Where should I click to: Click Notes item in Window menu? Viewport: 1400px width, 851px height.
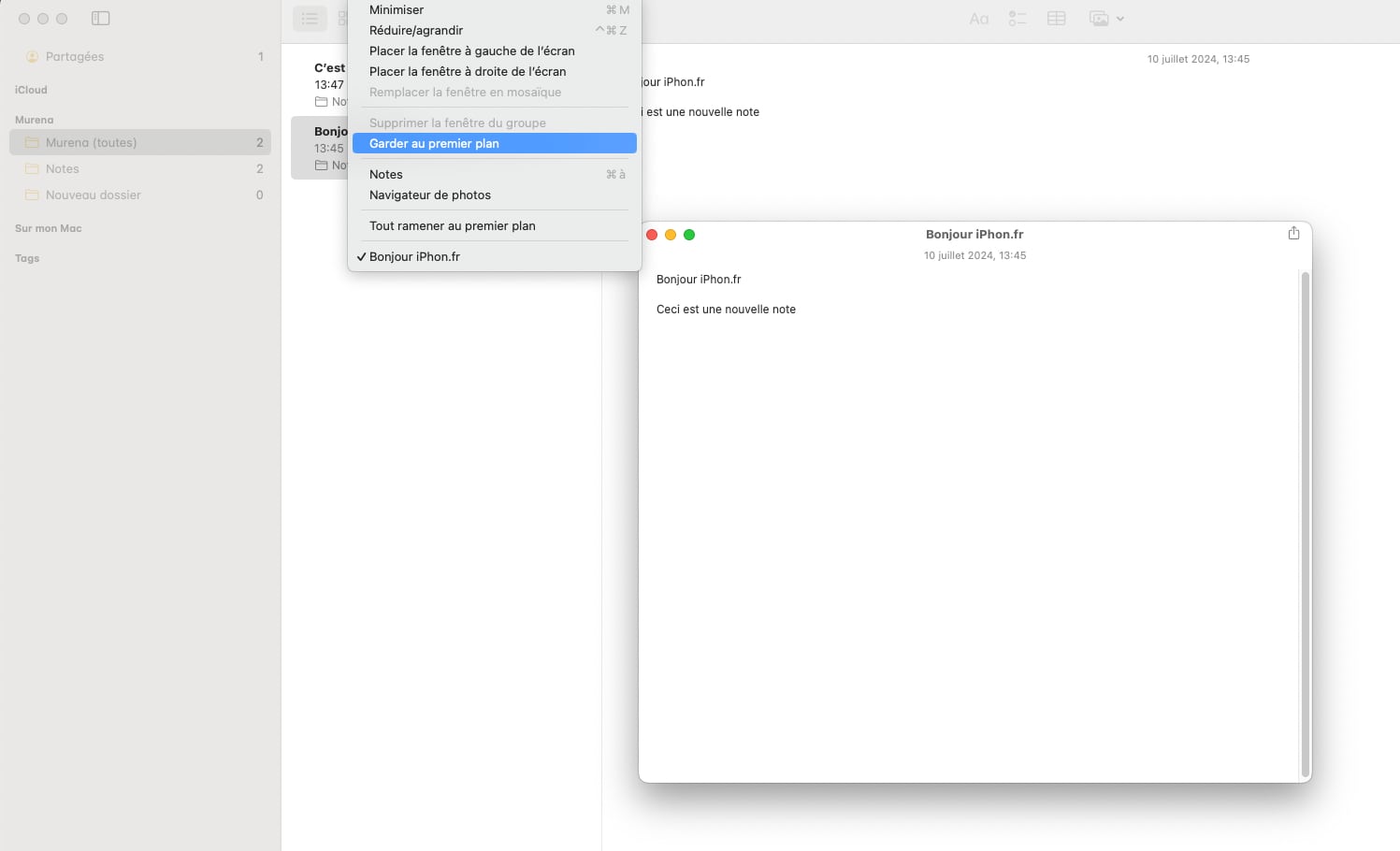[x=495, y=174]
